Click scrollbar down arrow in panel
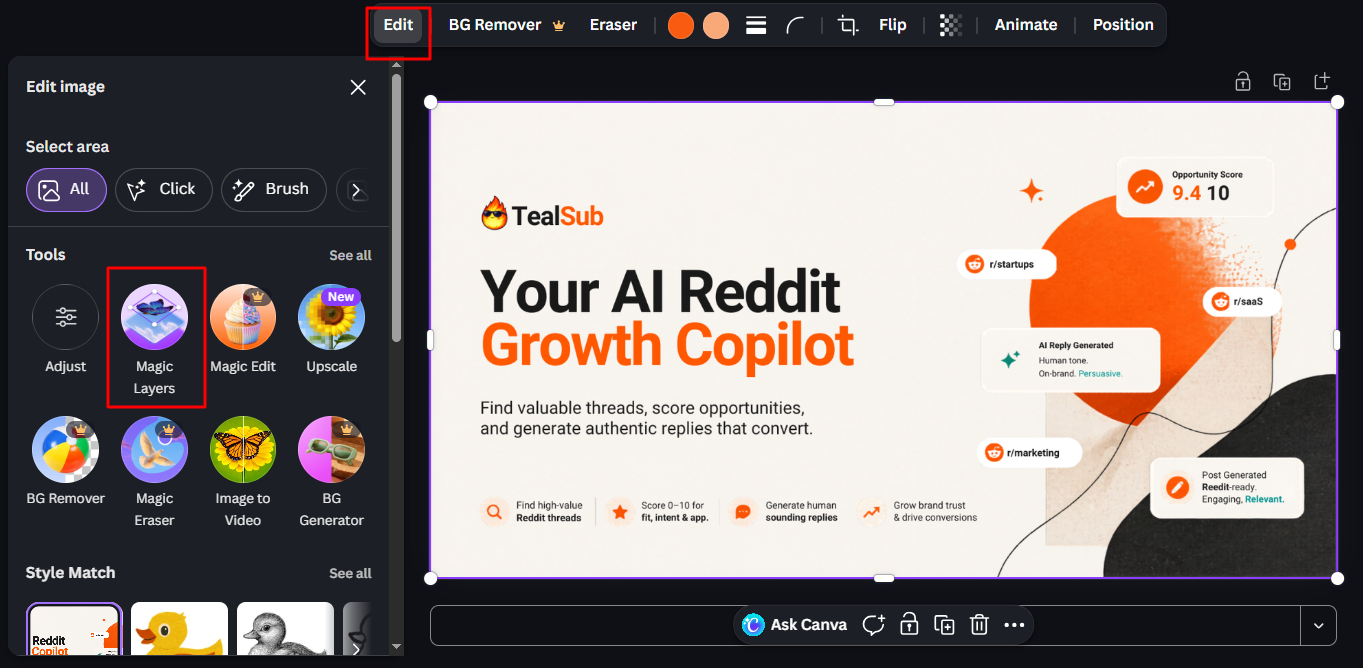The image size is (1363, 668). (397, 647)
